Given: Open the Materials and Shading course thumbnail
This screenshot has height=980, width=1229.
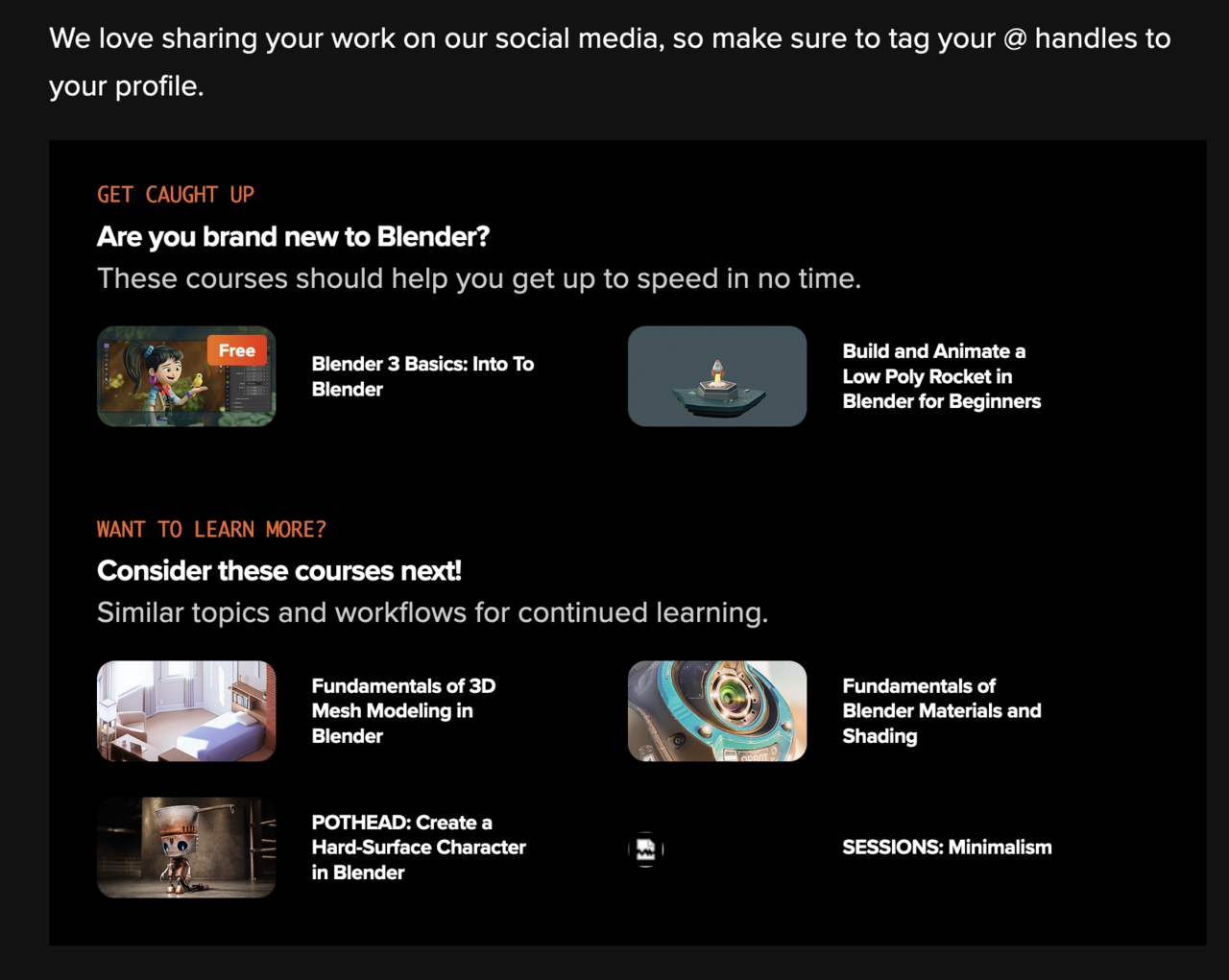Looking at the screenshot, I should (717, 711).
